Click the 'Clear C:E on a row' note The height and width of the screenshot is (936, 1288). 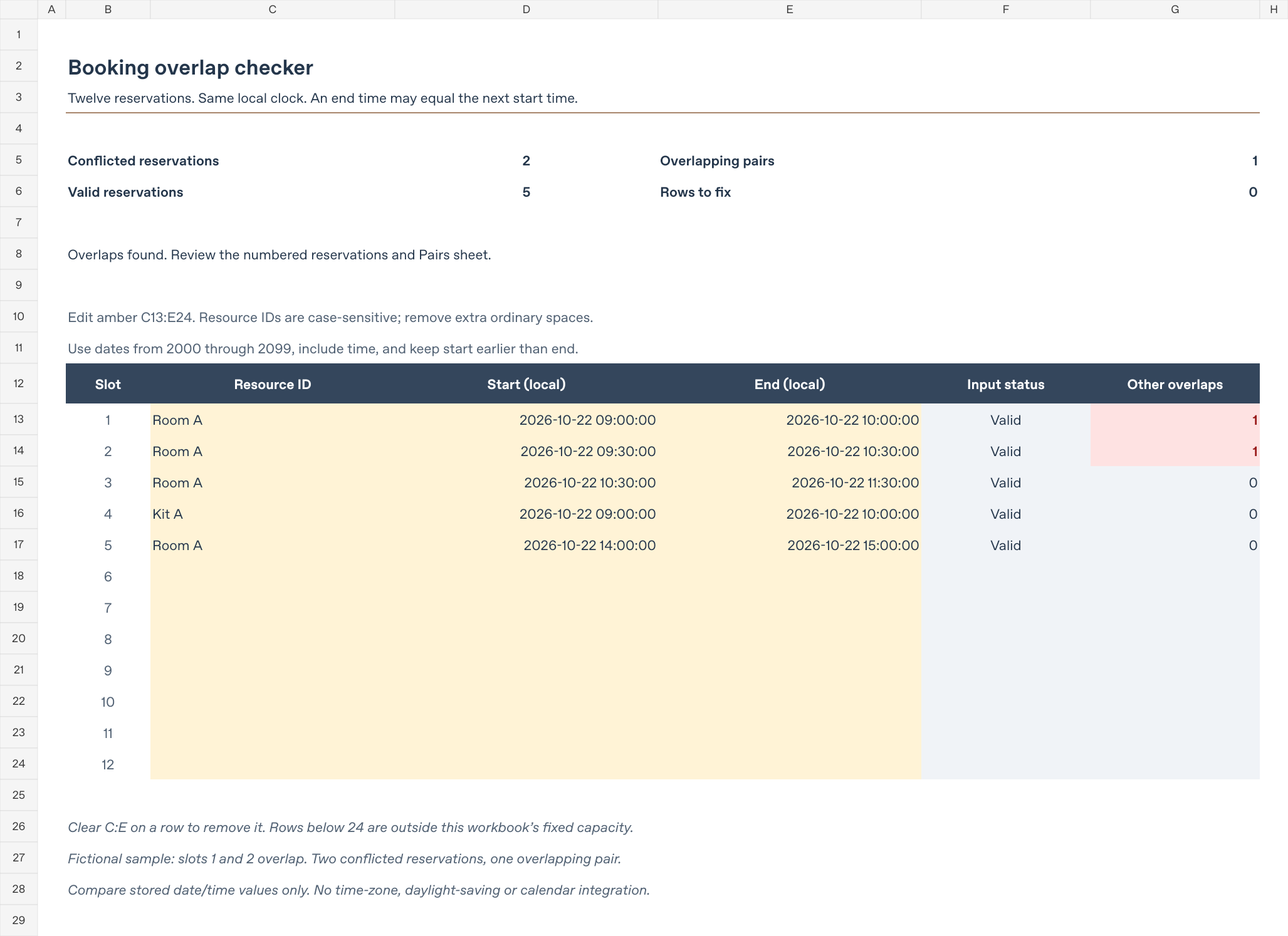(350, 828)
